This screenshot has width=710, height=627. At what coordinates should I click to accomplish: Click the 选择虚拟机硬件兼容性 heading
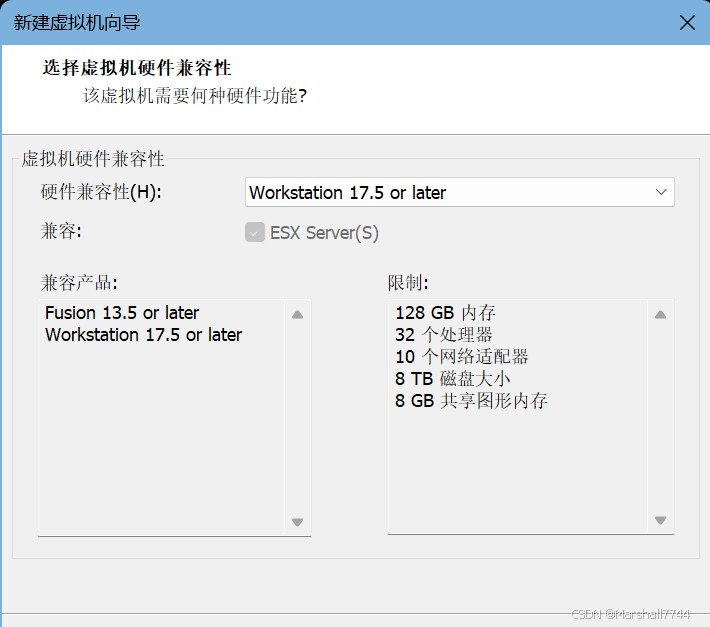(137, 68)
